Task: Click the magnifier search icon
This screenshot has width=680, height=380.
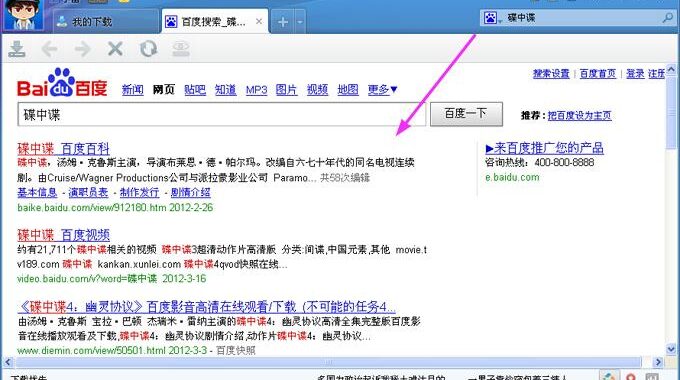Action: click(x=668, y=18)
